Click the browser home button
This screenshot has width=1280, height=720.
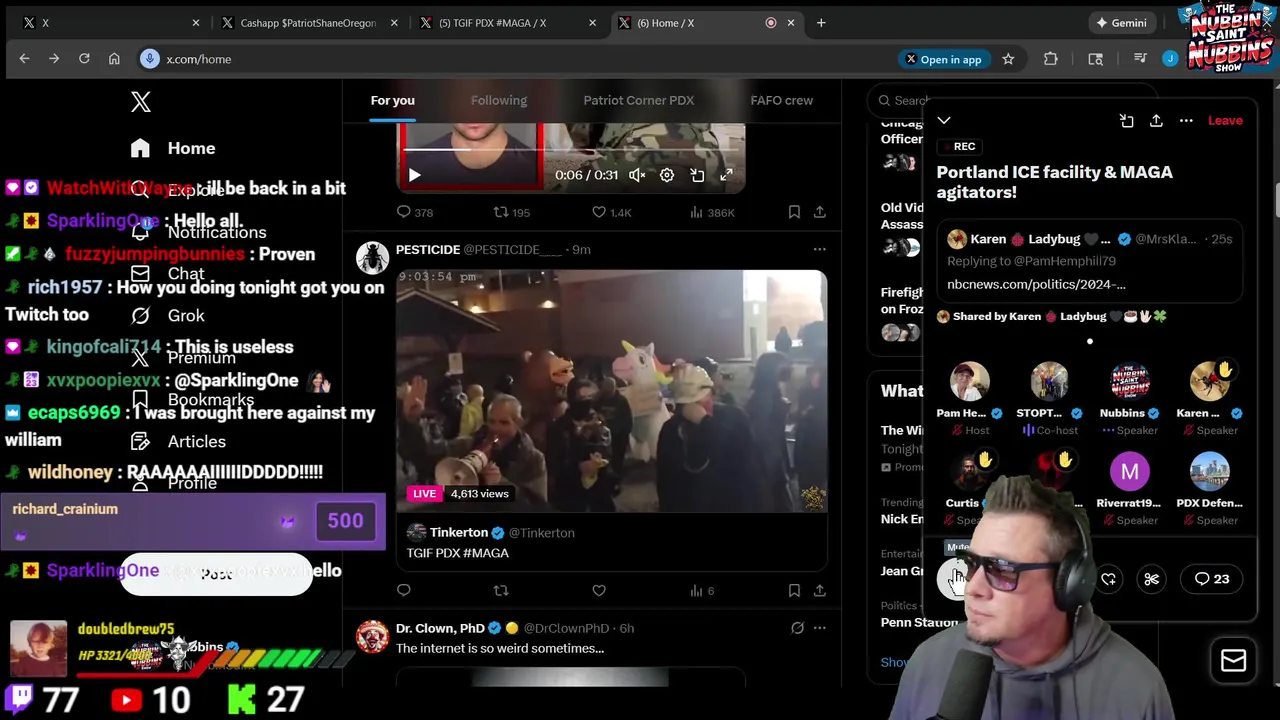[x=114, y=59]
